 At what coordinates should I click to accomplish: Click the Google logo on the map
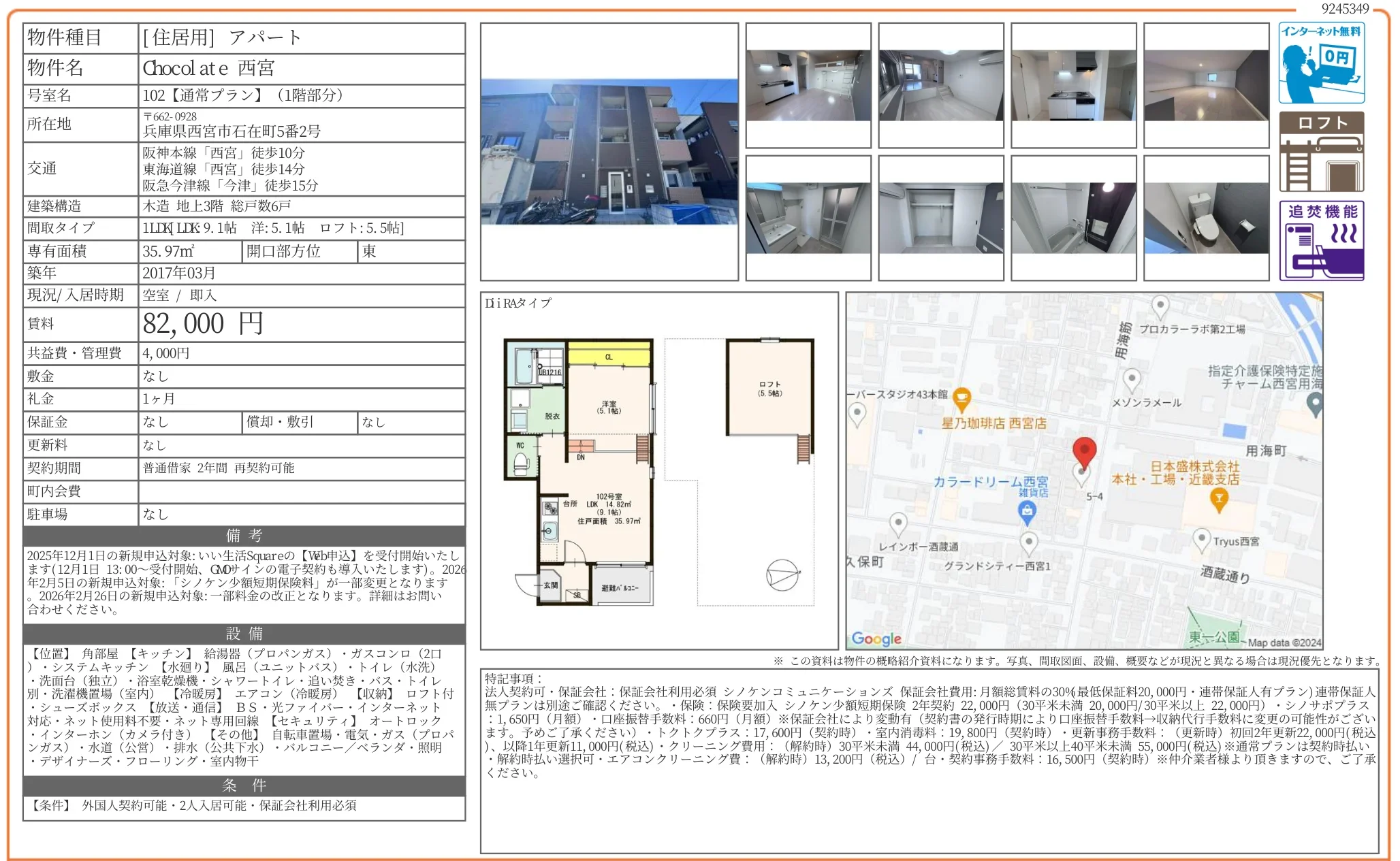[876, 638]
